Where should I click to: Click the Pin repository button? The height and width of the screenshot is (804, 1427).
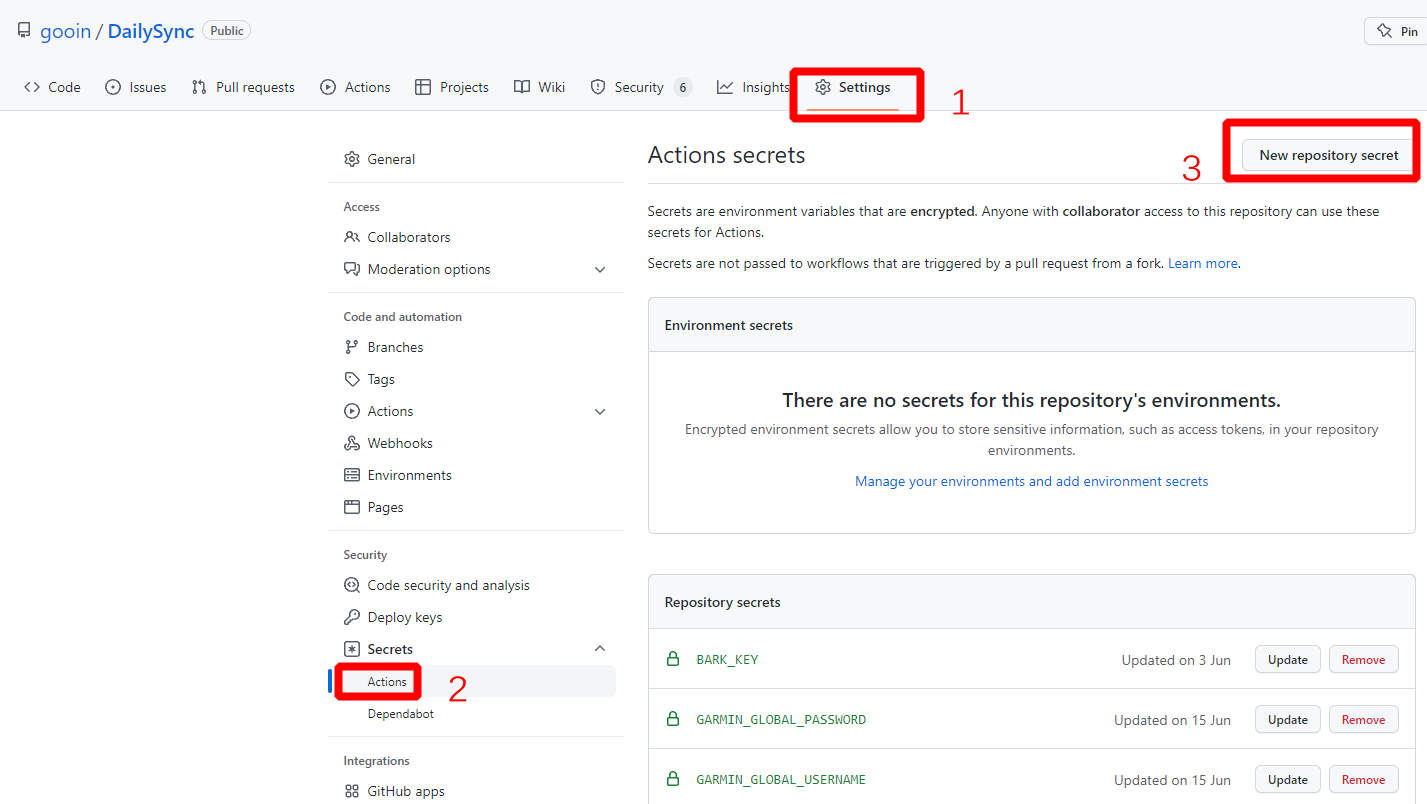coord(1396,31)
